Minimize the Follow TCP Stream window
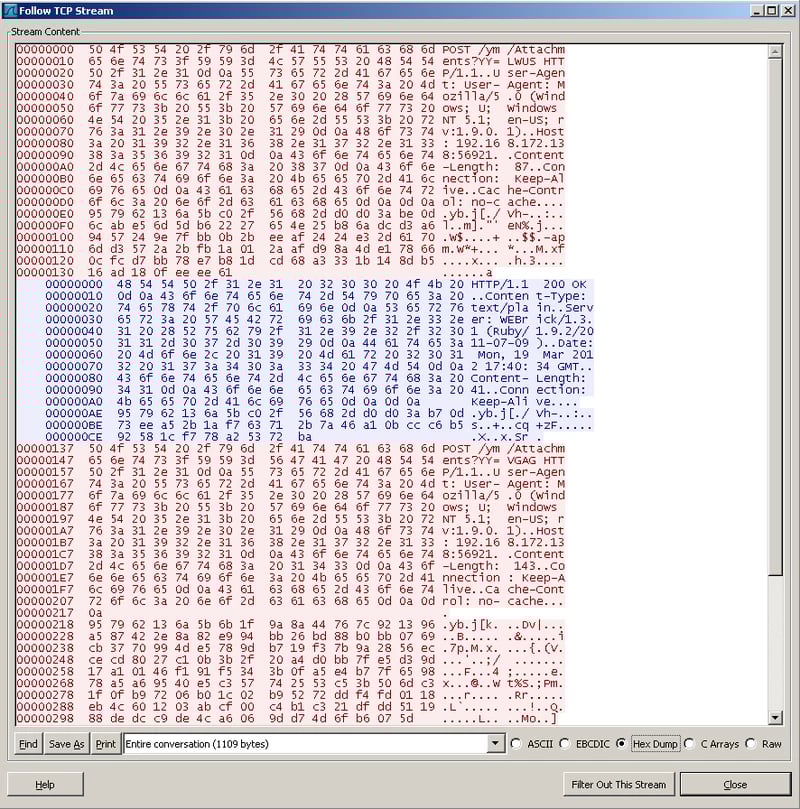Screen dimensions: 800x809 pyautogui.click(x=756, y=10)
